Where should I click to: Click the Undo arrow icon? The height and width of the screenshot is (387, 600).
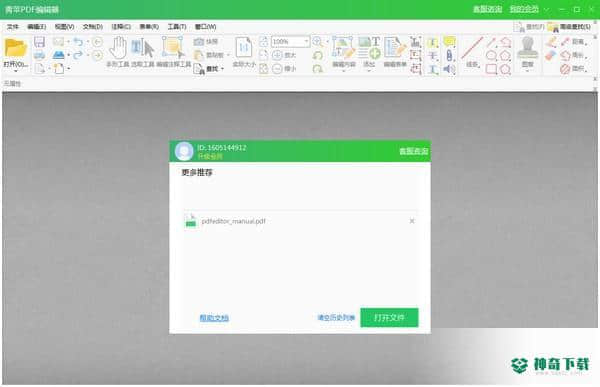[x=78, y=41]
